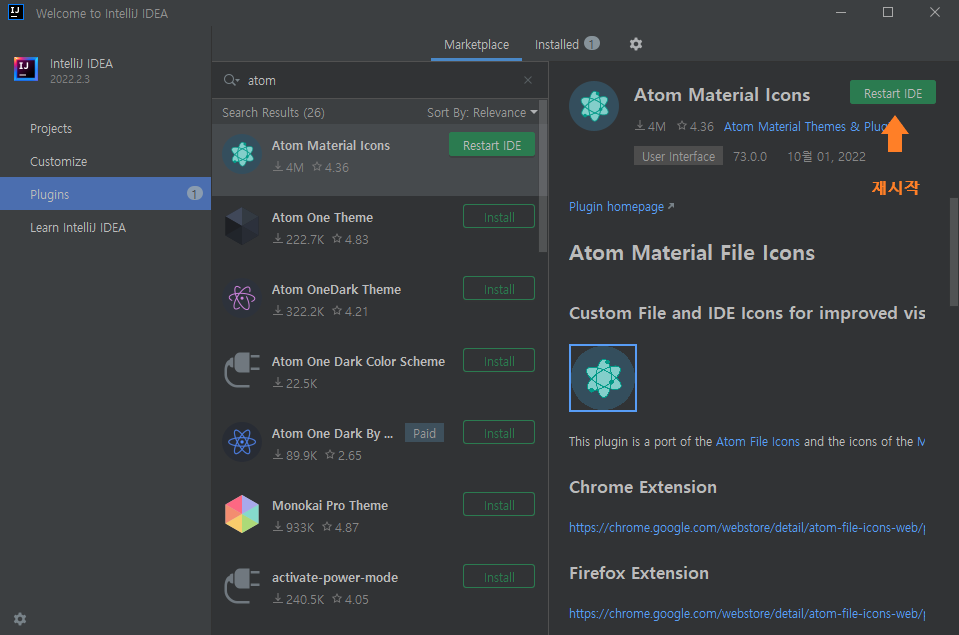Open Firefox Extension URL
Screen dimensions: 959x635
tap(747, 614)
